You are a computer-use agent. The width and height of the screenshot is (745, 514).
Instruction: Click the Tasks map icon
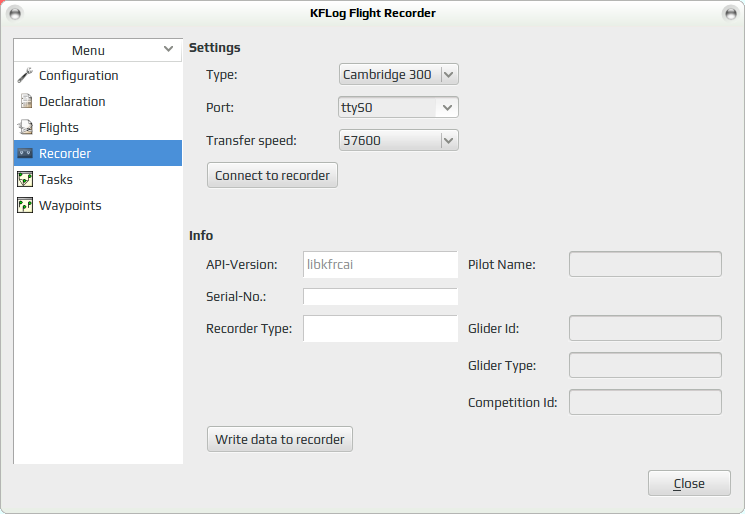[x=25, y=179]
